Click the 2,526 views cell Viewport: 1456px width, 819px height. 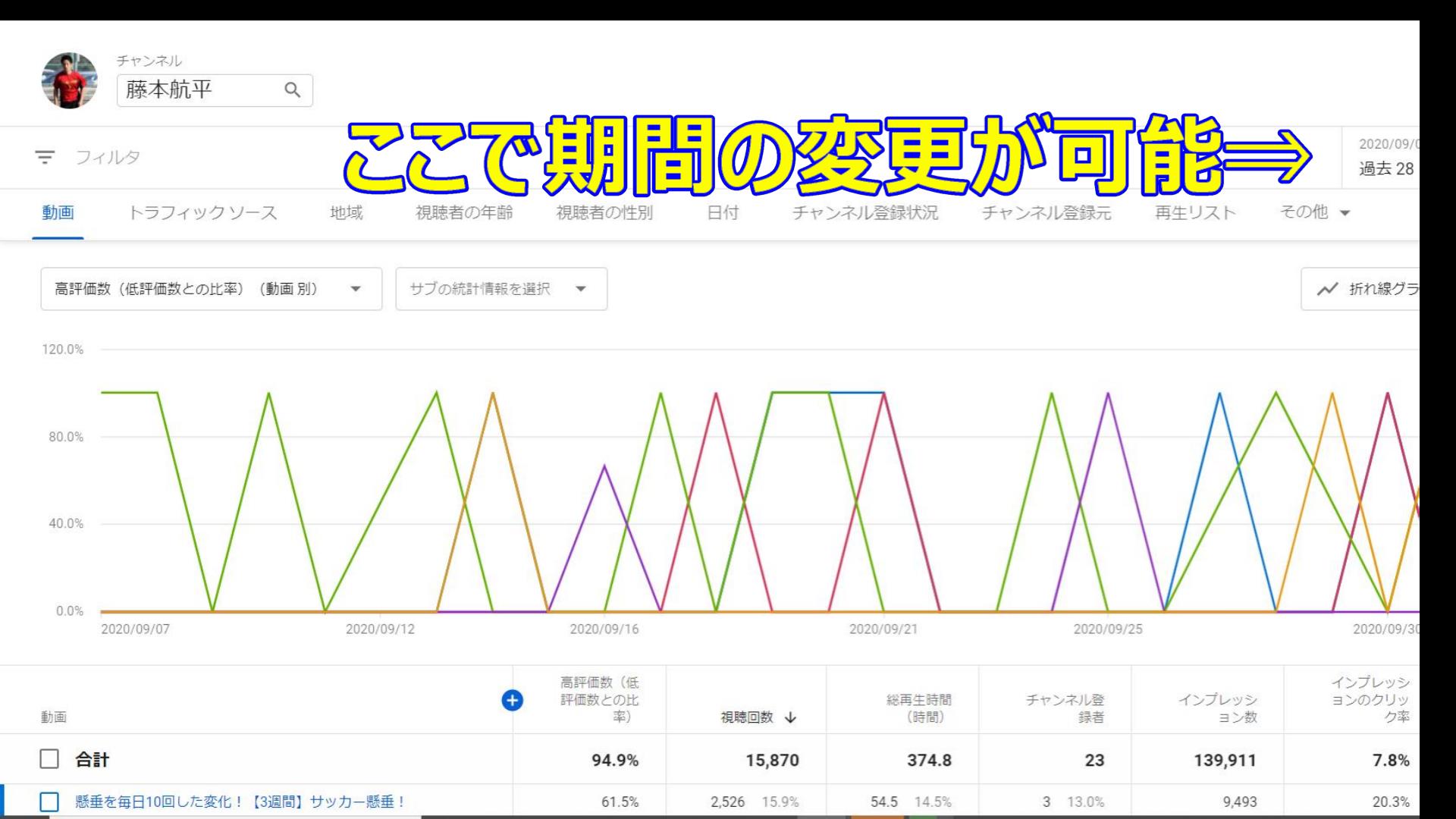tap(727, 802)
